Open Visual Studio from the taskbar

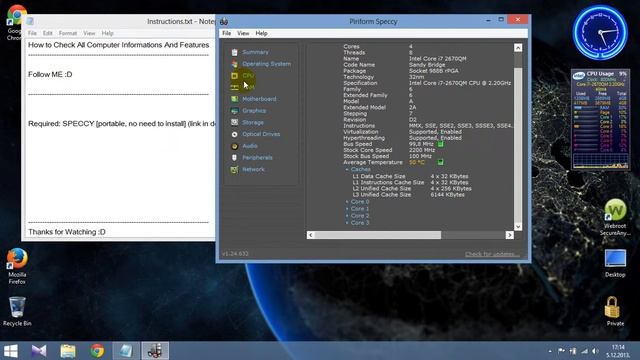pos(39,351)
